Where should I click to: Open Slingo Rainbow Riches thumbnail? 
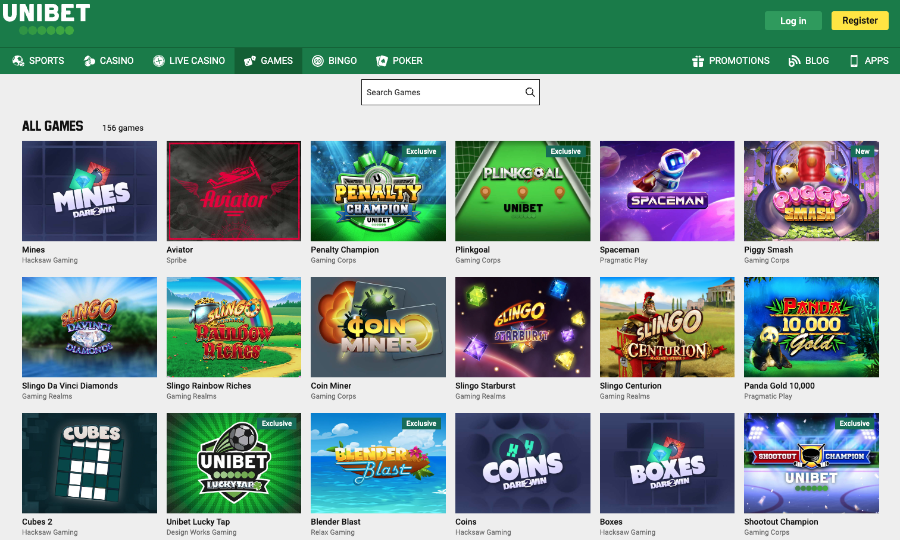click(234, 327)
